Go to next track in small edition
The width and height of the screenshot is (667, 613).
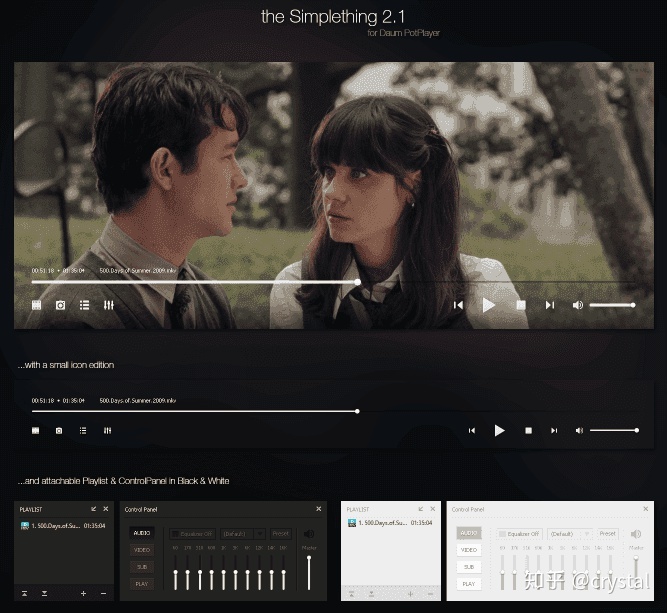click(x=554, y=431)
